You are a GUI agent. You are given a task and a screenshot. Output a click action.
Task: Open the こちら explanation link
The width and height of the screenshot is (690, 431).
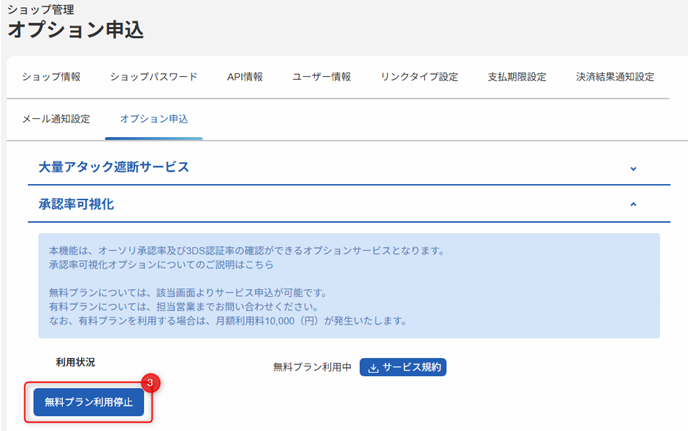click(x=258, y=265)
